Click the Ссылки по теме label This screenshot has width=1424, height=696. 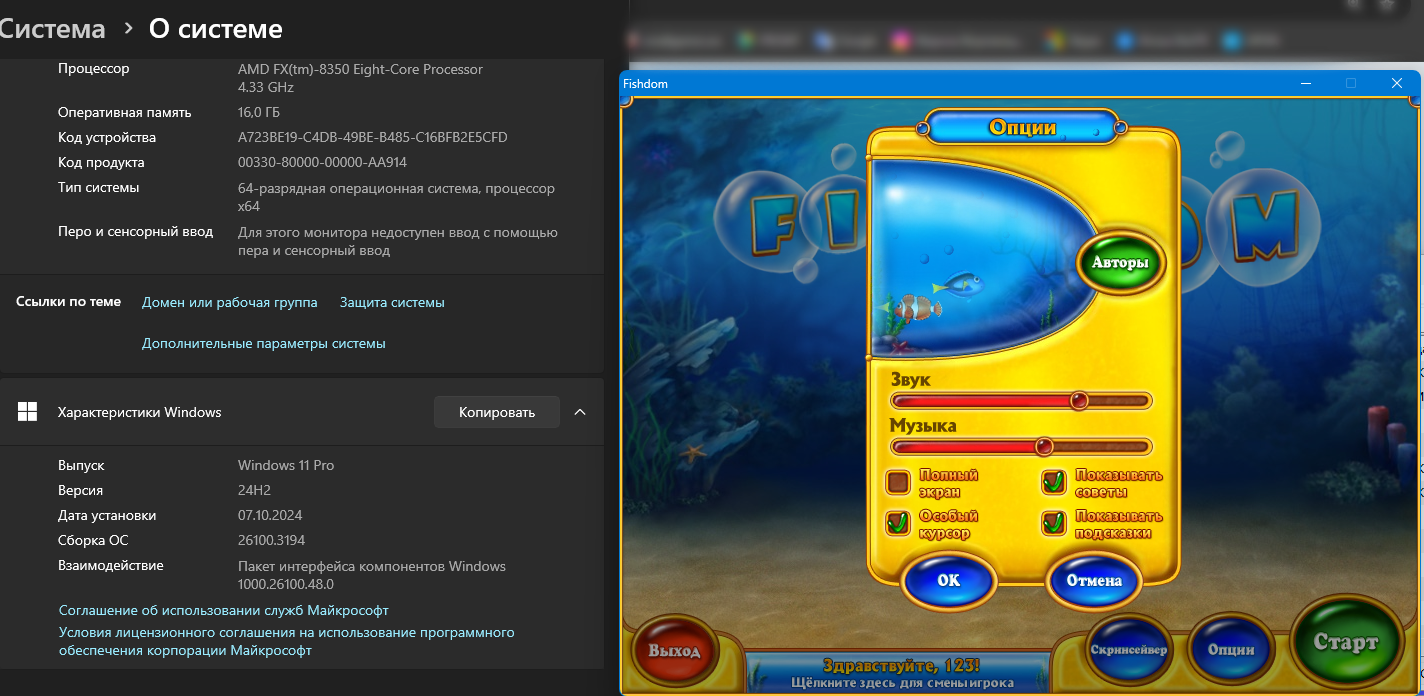click(x=68, y=301)
